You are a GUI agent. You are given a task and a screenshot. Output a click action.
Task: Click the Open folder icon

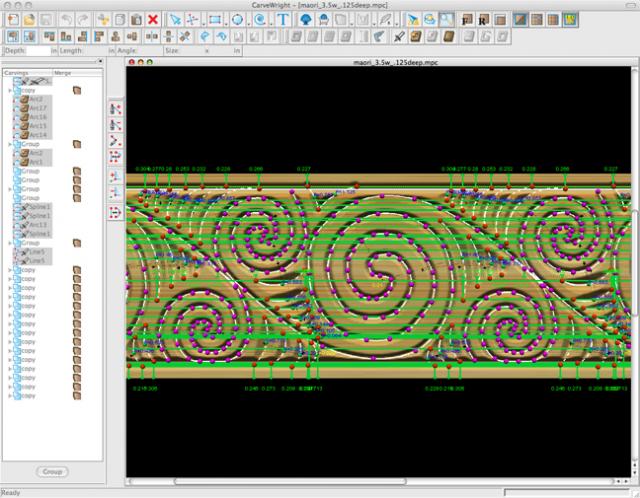[29, 19]
